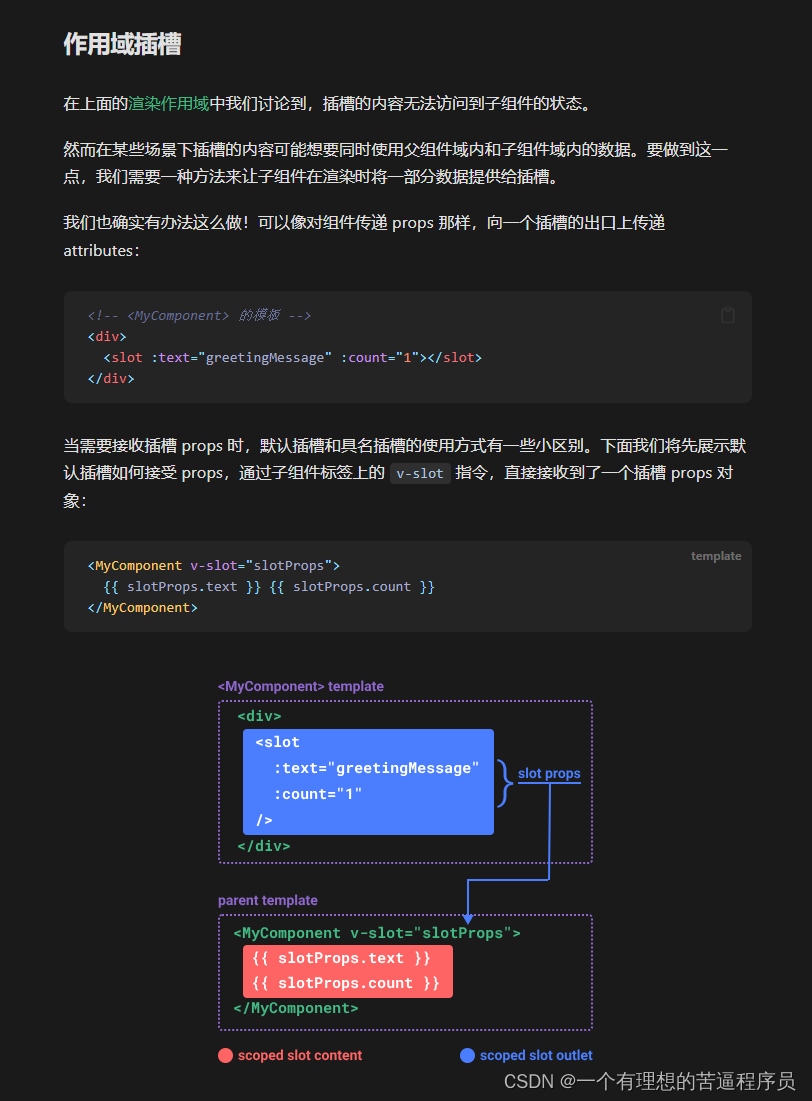Click the closing </MyComponent> line in the code block
This screenshot has width=812, height=1101.
[143, 607]
